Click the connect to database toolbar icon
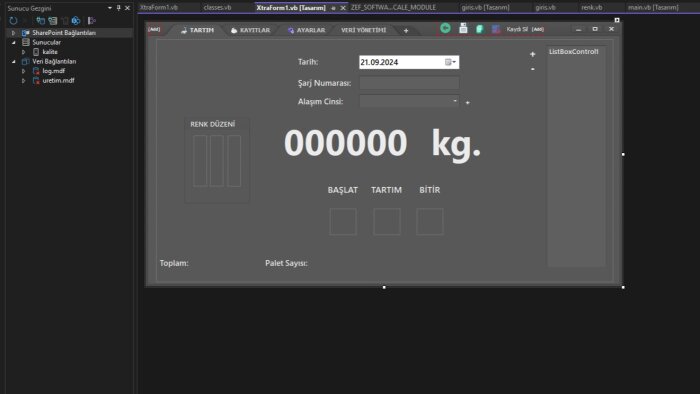 coord(41,21)
